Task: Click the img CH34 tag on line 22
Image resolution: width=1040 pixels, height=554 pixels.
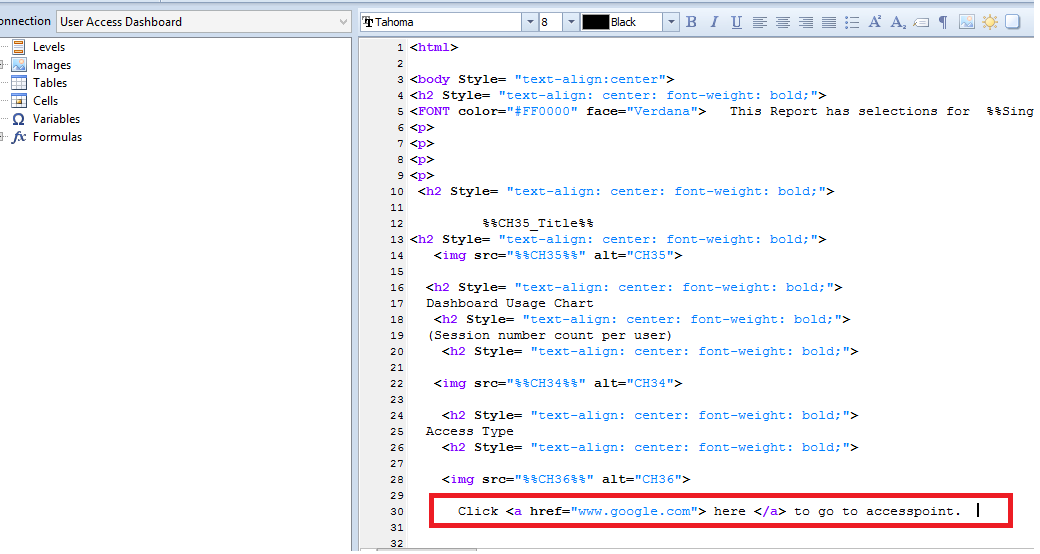Action: point(558,383)
